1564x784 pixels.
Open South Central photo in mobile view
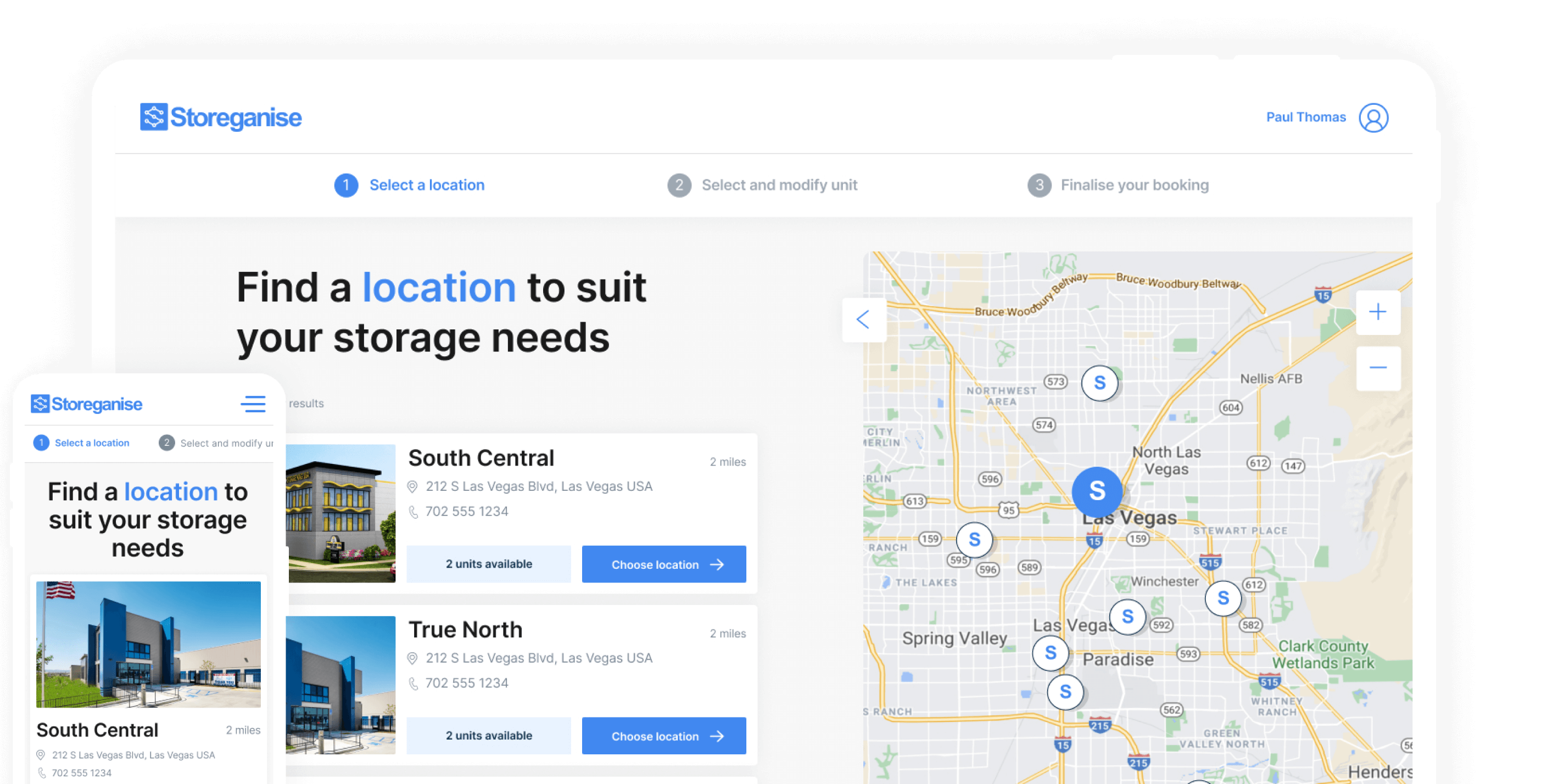click(x=148, y=644)
